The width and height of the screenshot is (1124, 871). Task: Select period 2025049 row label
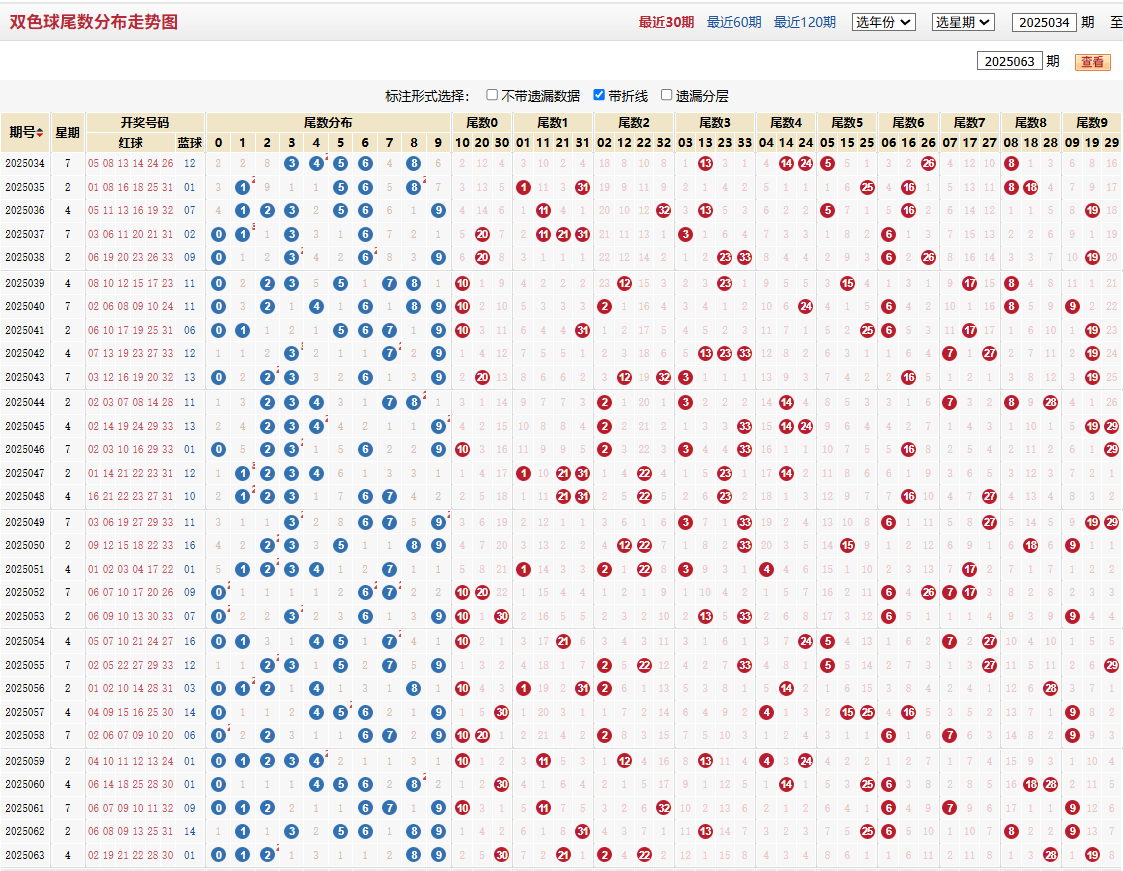coord(25,522)
